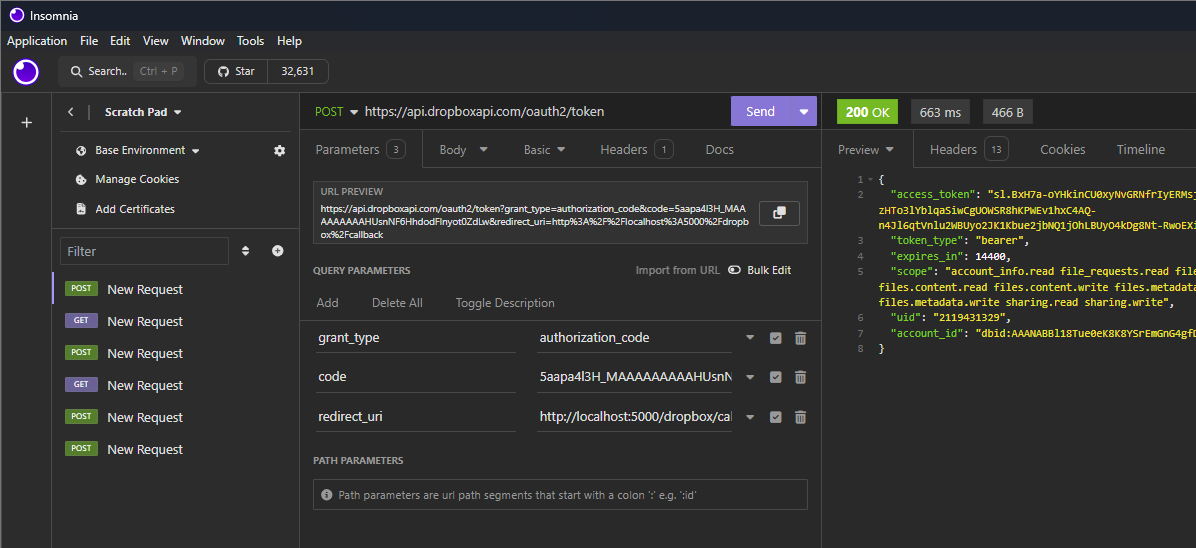The width and height of the screenshot is (1196, 548).
Task: Open the Base Environment settings gear
Action: (279, 150)
